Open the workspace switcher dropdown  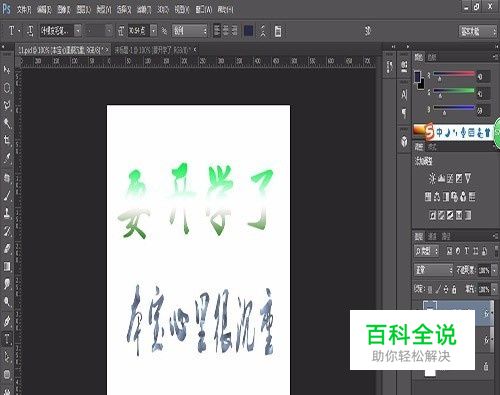pos(478,31)
